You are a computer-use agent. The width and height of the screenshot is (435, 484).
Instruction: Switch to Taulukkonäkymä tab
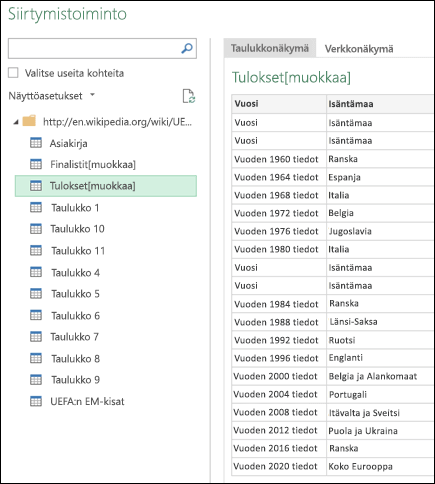270,48
